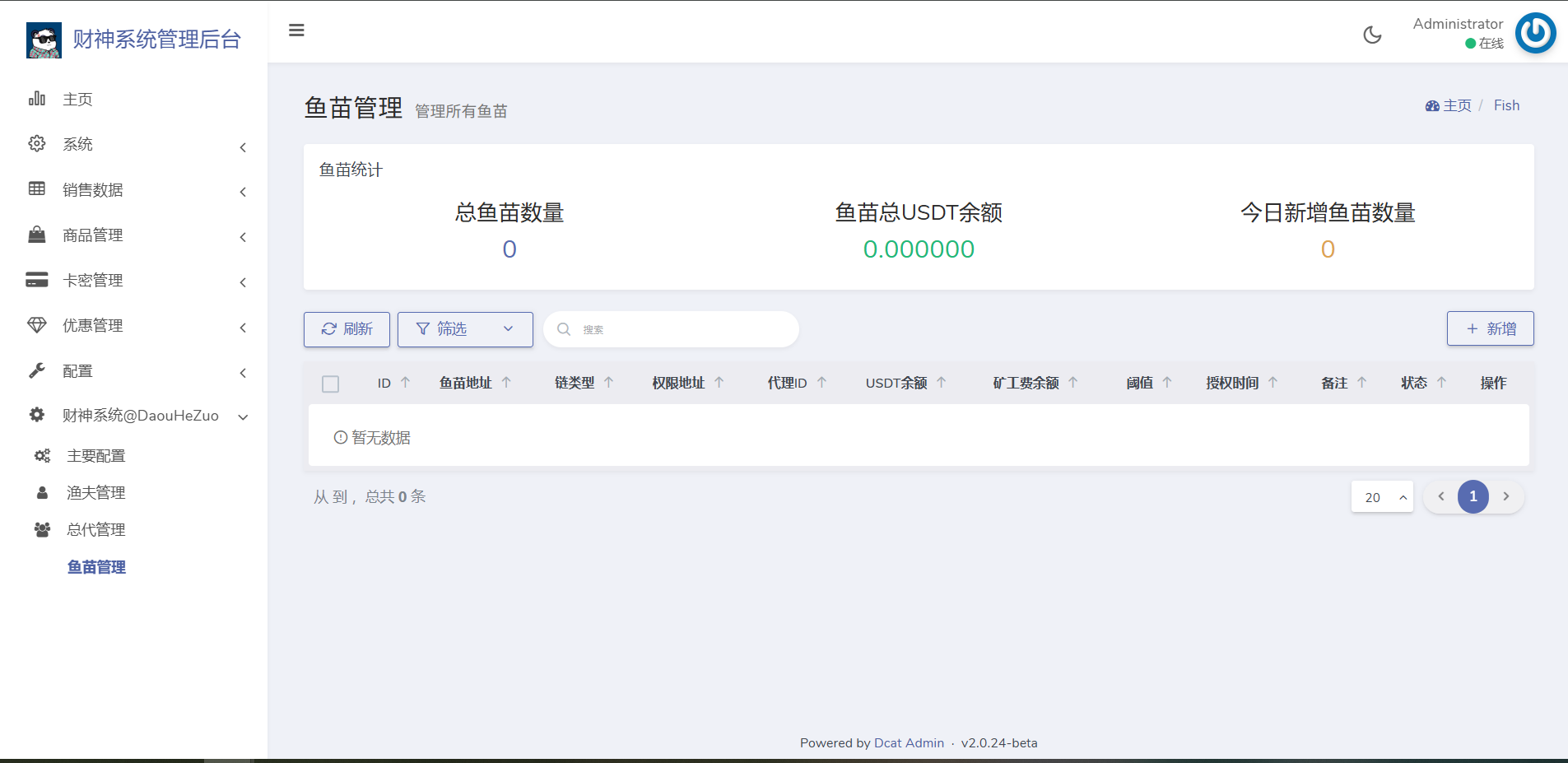
Task: Open the page size 20 dropdown
Action: point(1382,497)
